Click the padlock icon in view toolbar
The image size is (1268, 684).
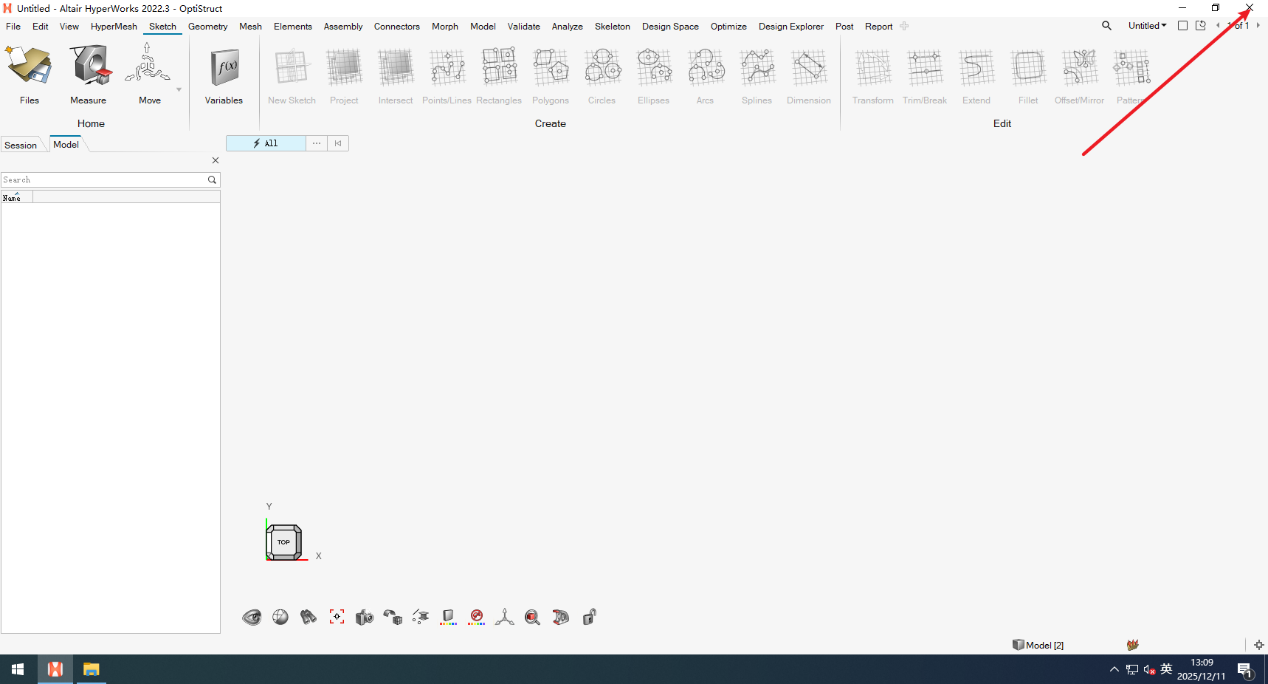click(589, 617)
